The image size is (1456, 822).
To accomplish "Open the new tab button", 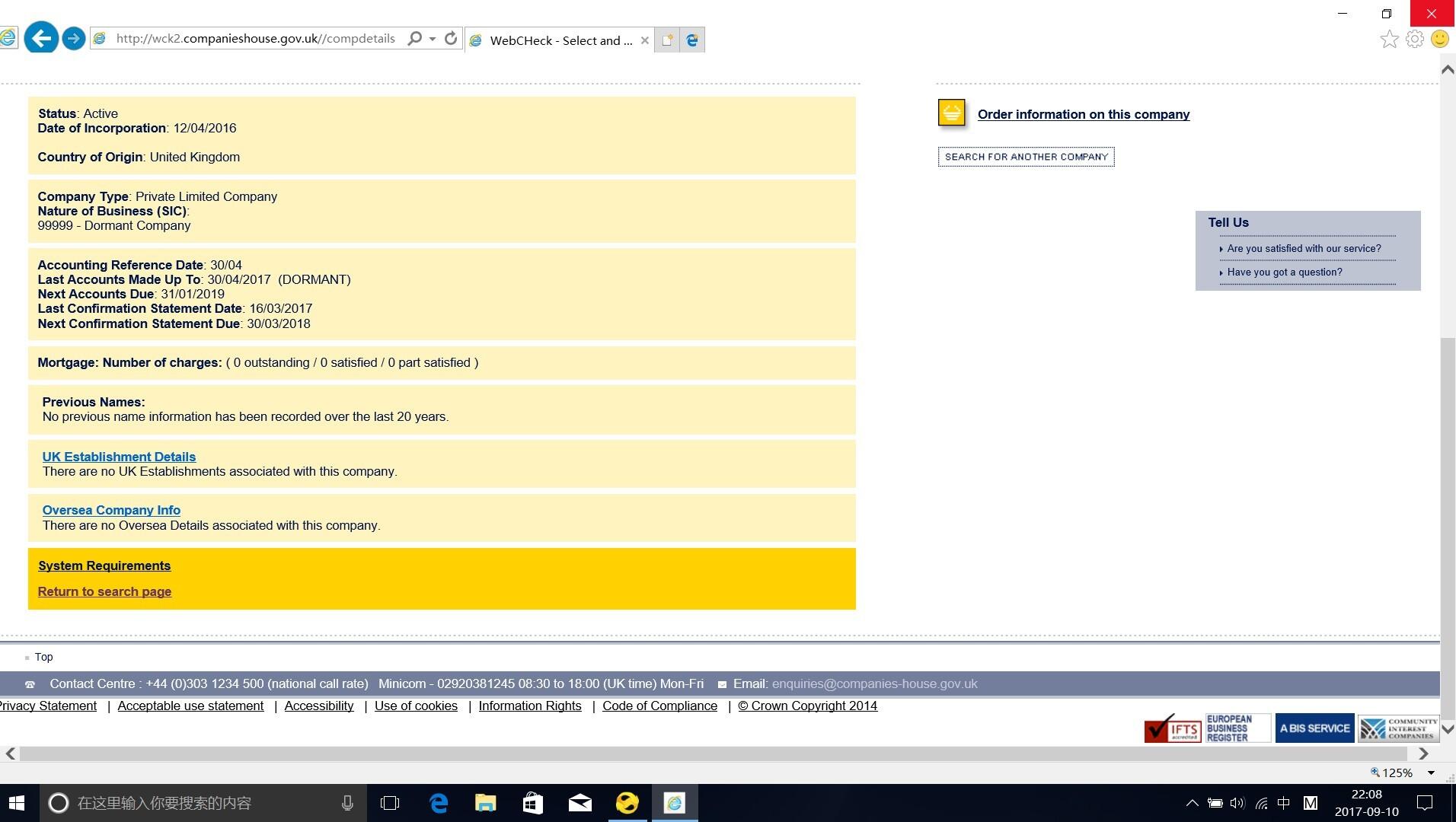I will [666, 40].
